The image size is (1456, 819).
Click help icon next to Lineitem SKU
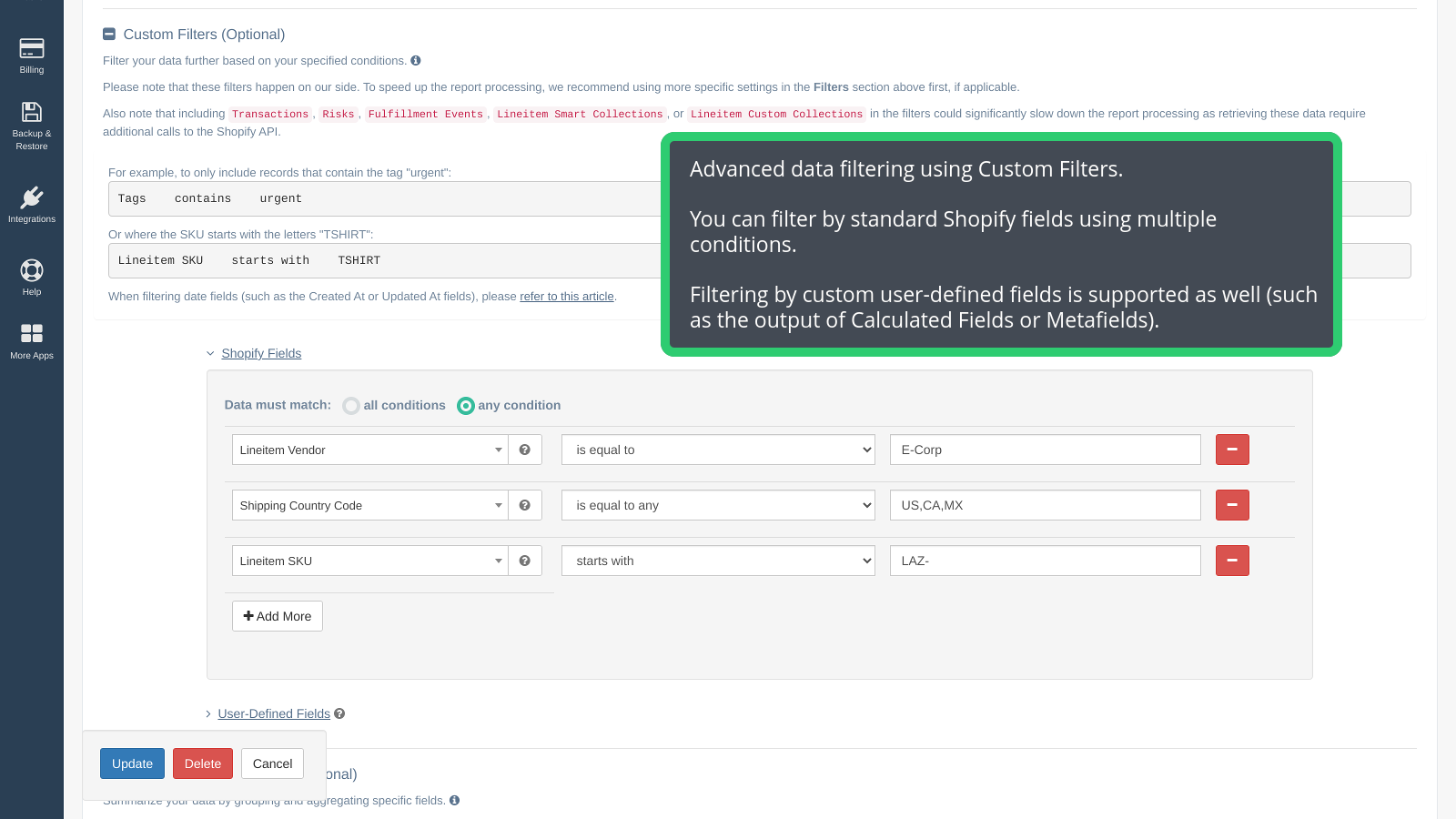pyautogui.click(x=525, y=561)
